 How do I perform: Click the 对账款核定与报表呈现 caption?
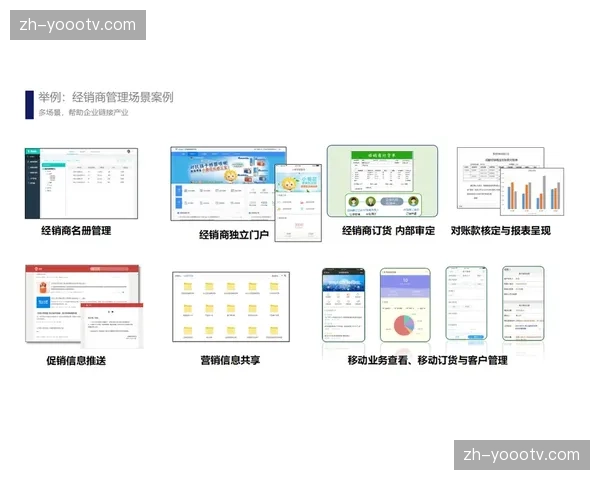pos(501,231)
